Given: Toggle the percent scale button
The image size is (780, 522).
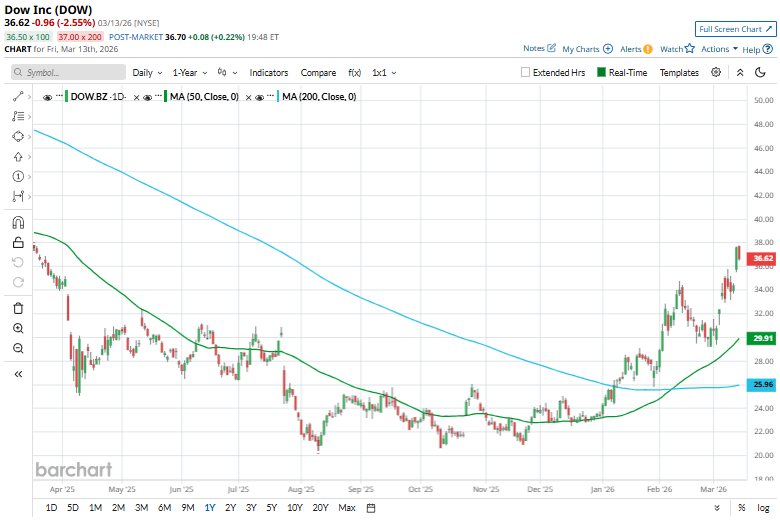Looking at the screenshot, I should coord(742,508).
